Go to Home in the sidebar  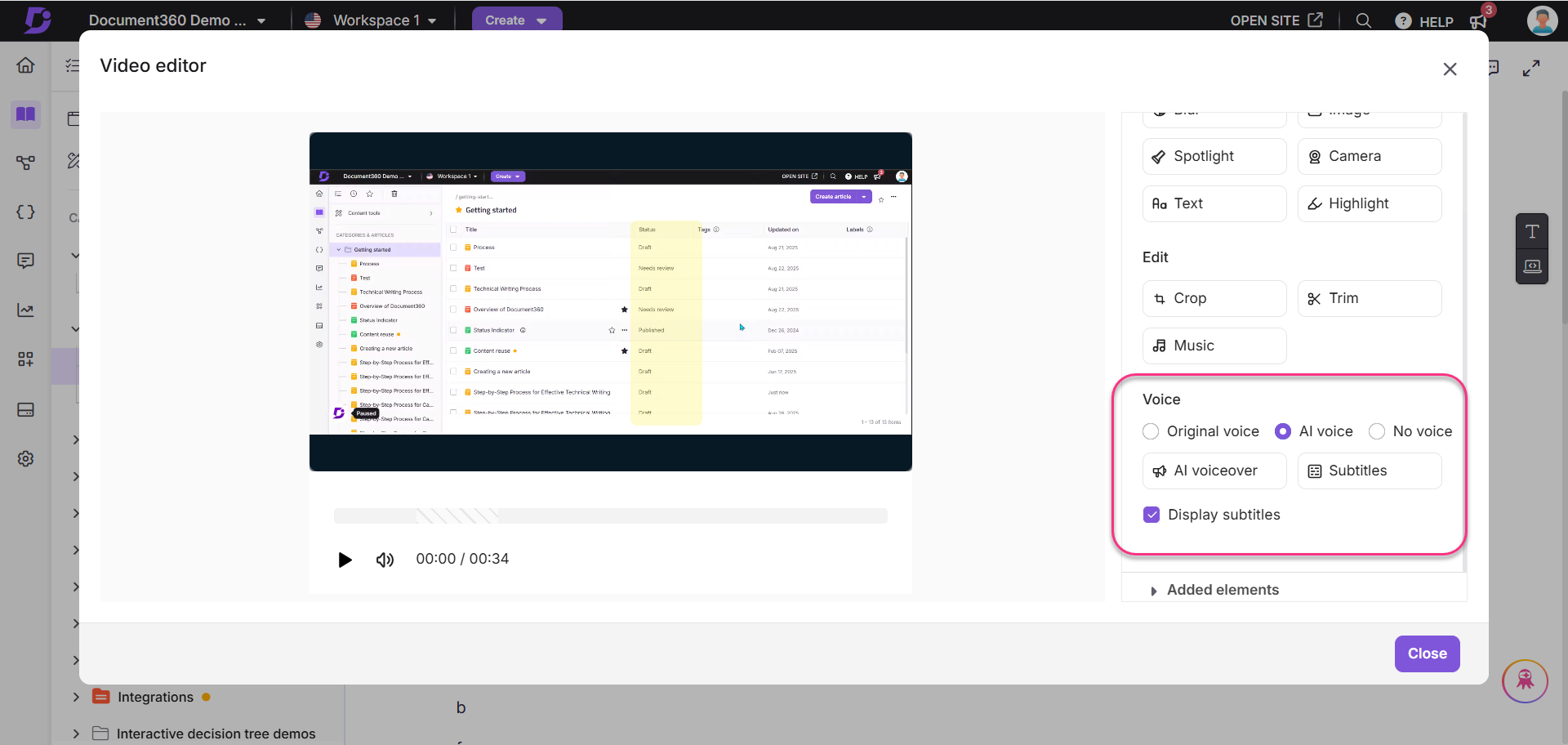pyautogui.click(x=25, y=65)
